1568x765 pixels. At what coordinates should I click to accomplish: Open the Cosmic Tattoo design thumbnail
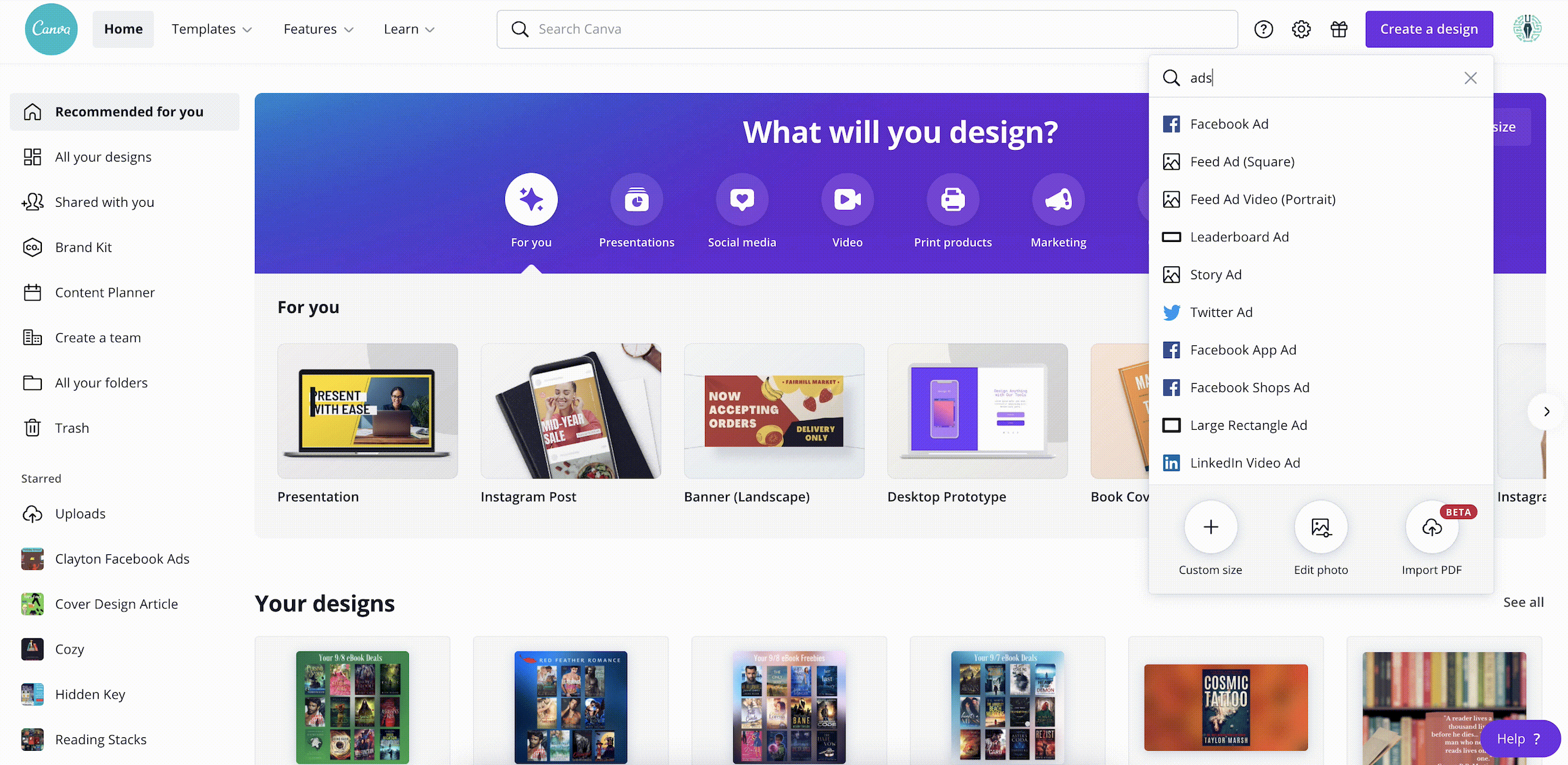pos(1225,707)
